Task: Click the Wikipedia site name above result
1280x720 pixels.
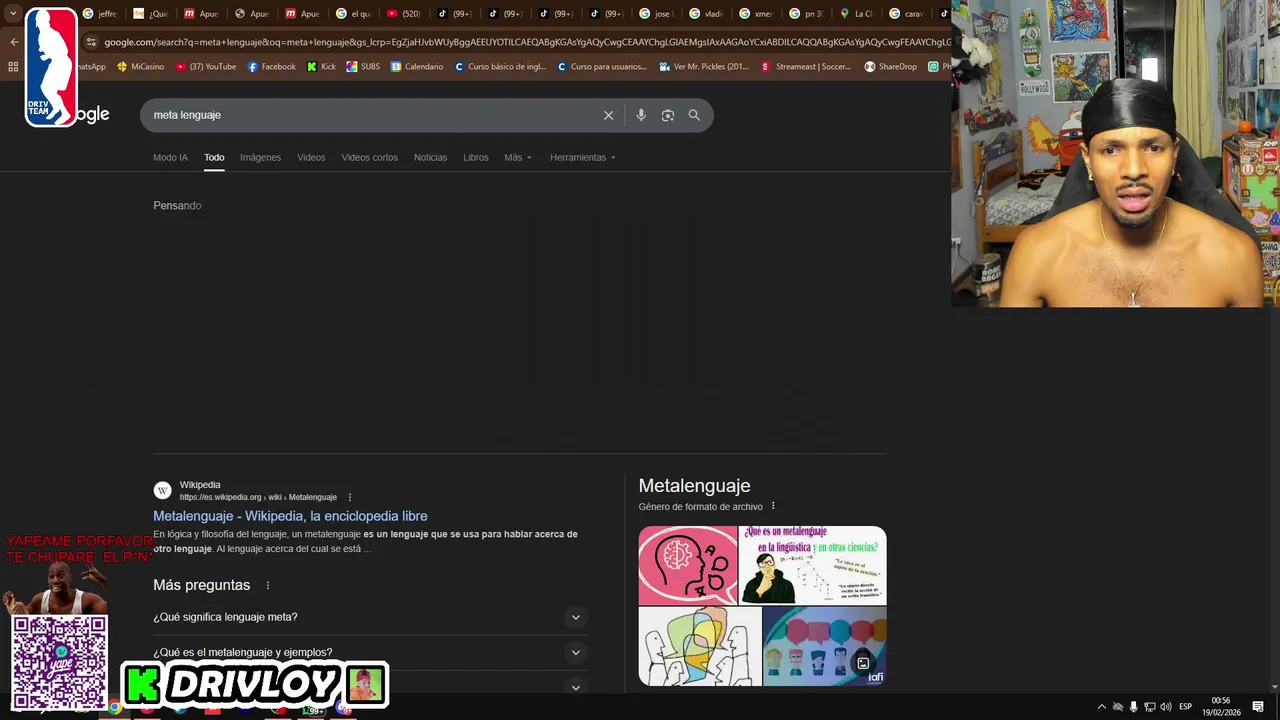Action: pos(200,485)
